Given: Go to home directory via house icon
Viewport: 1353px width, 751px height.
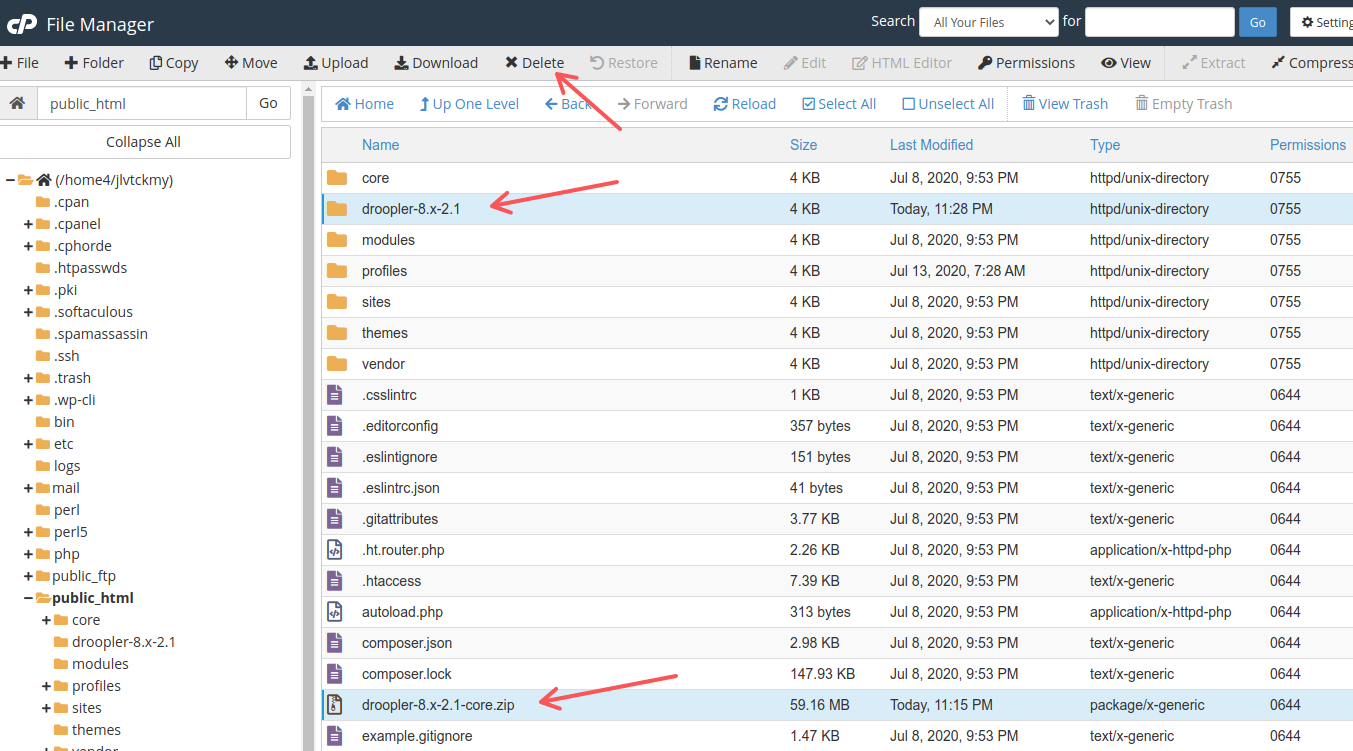Looking at the screenshot, I should [17, 103].
